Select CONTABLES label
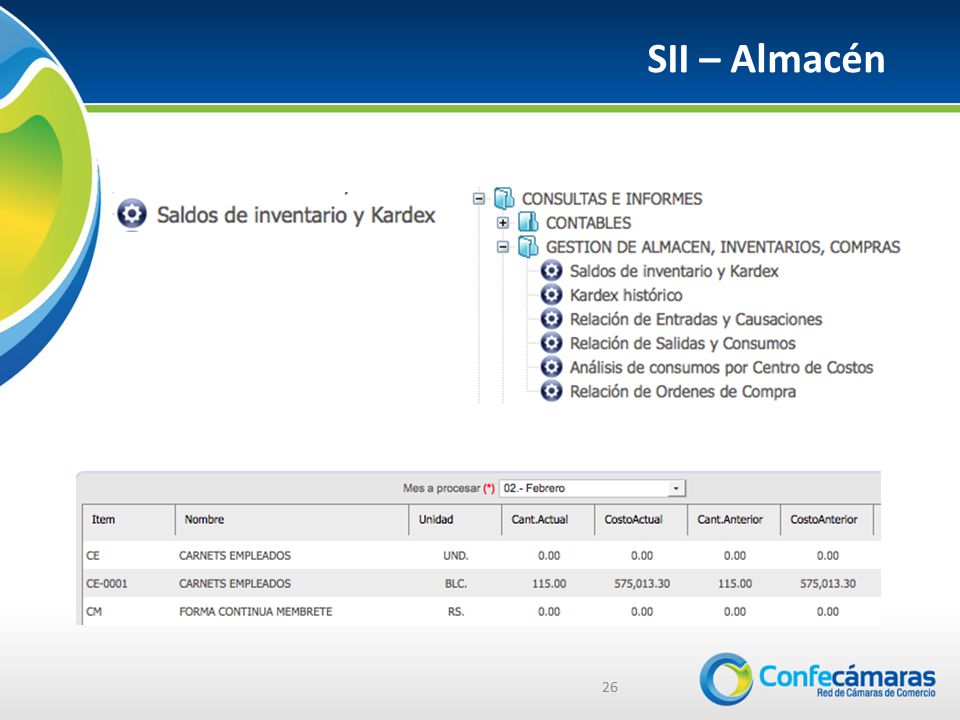This screenshot has width=960, height=720. click(588, 223)
